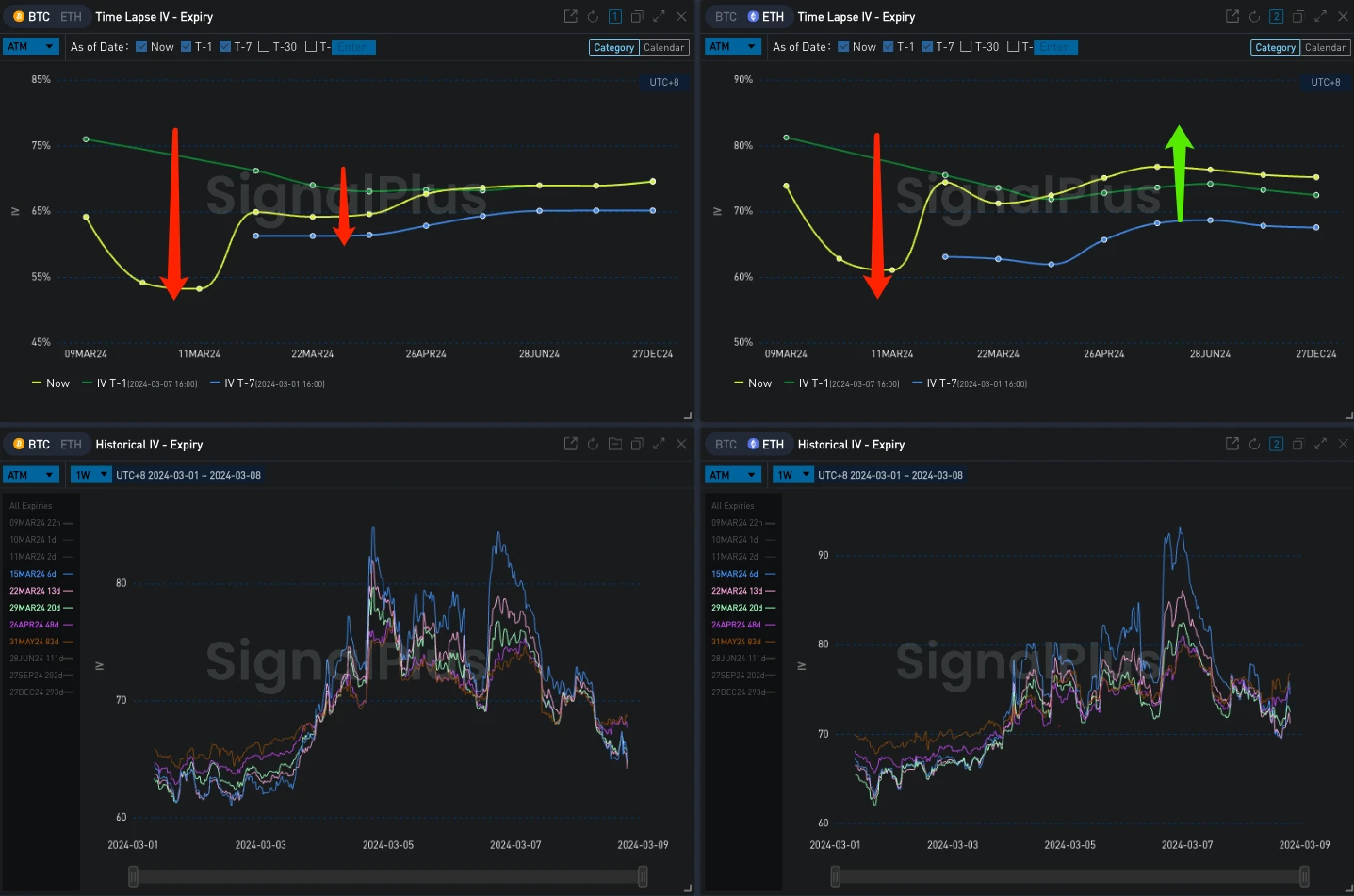Screen dimensions: 1354x896
Task: Expand BTC Time Lapse panel to fullscreen
Action: [660, 16]
